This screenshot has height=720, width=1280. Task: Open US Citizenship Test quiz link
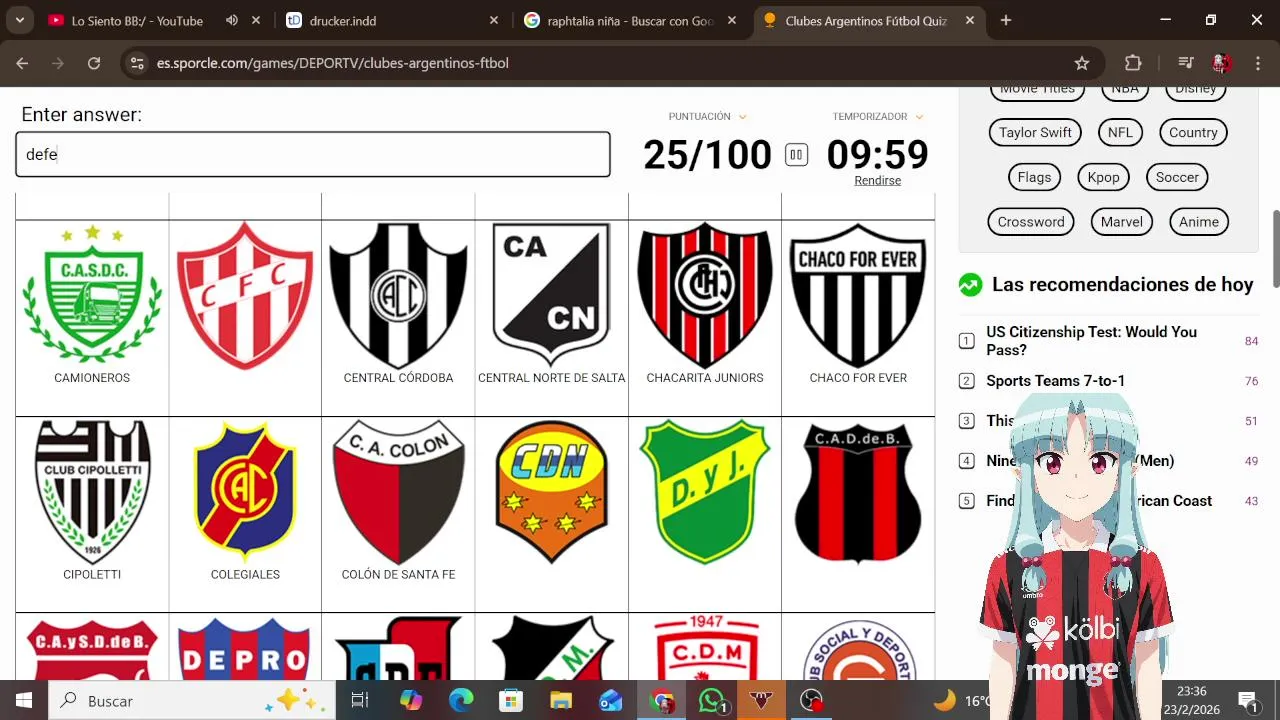[1091, 341]
